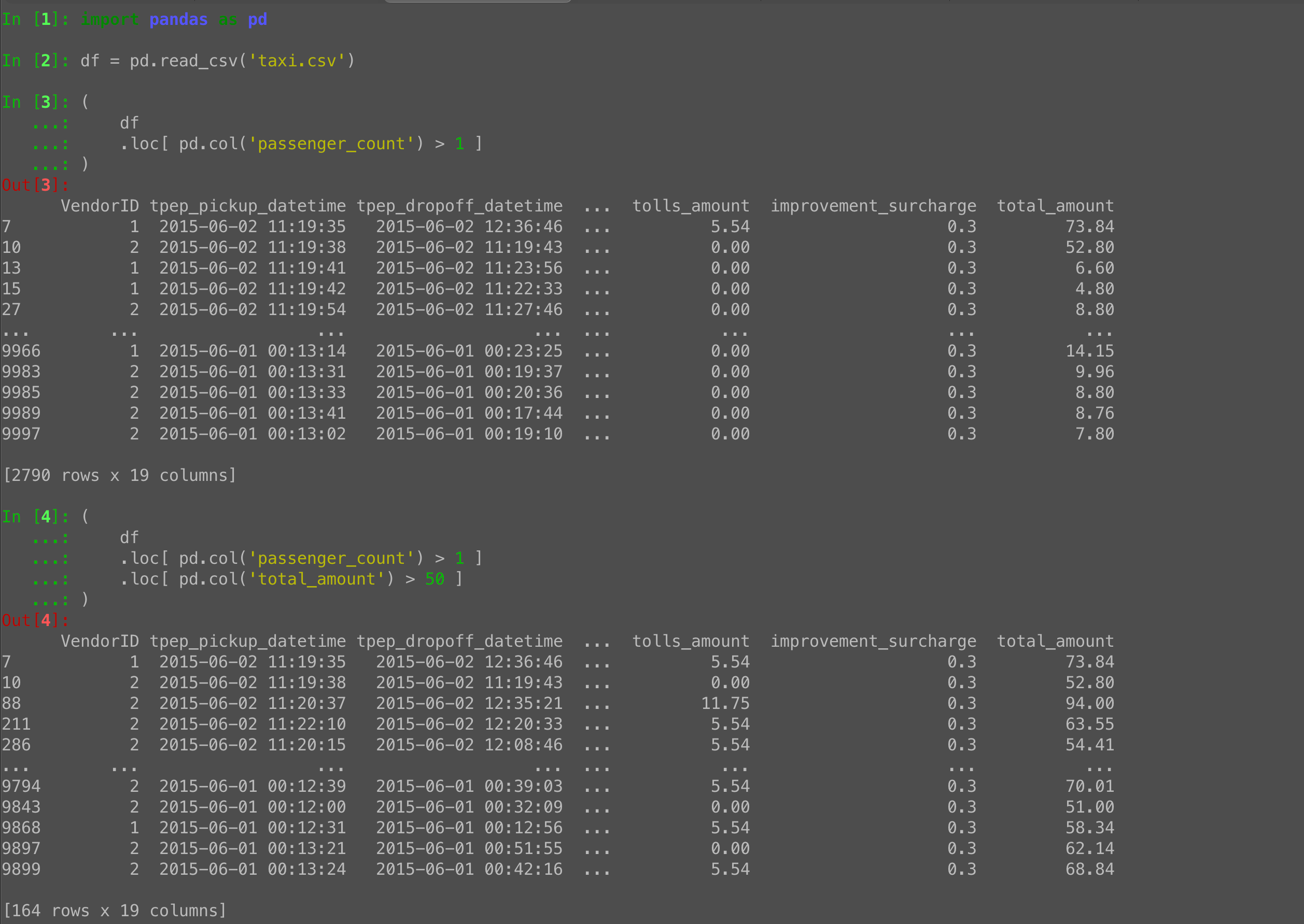
Task: Click 'passenger_count' string in In [3]
Action: point(331,144)
